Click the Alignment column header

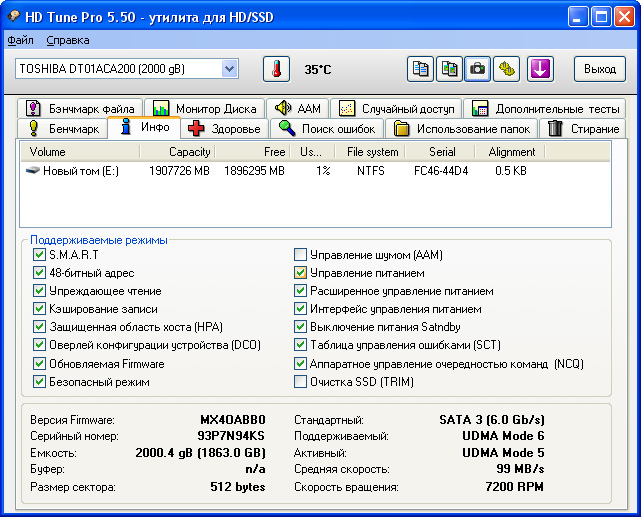click(x=510, y=152)
